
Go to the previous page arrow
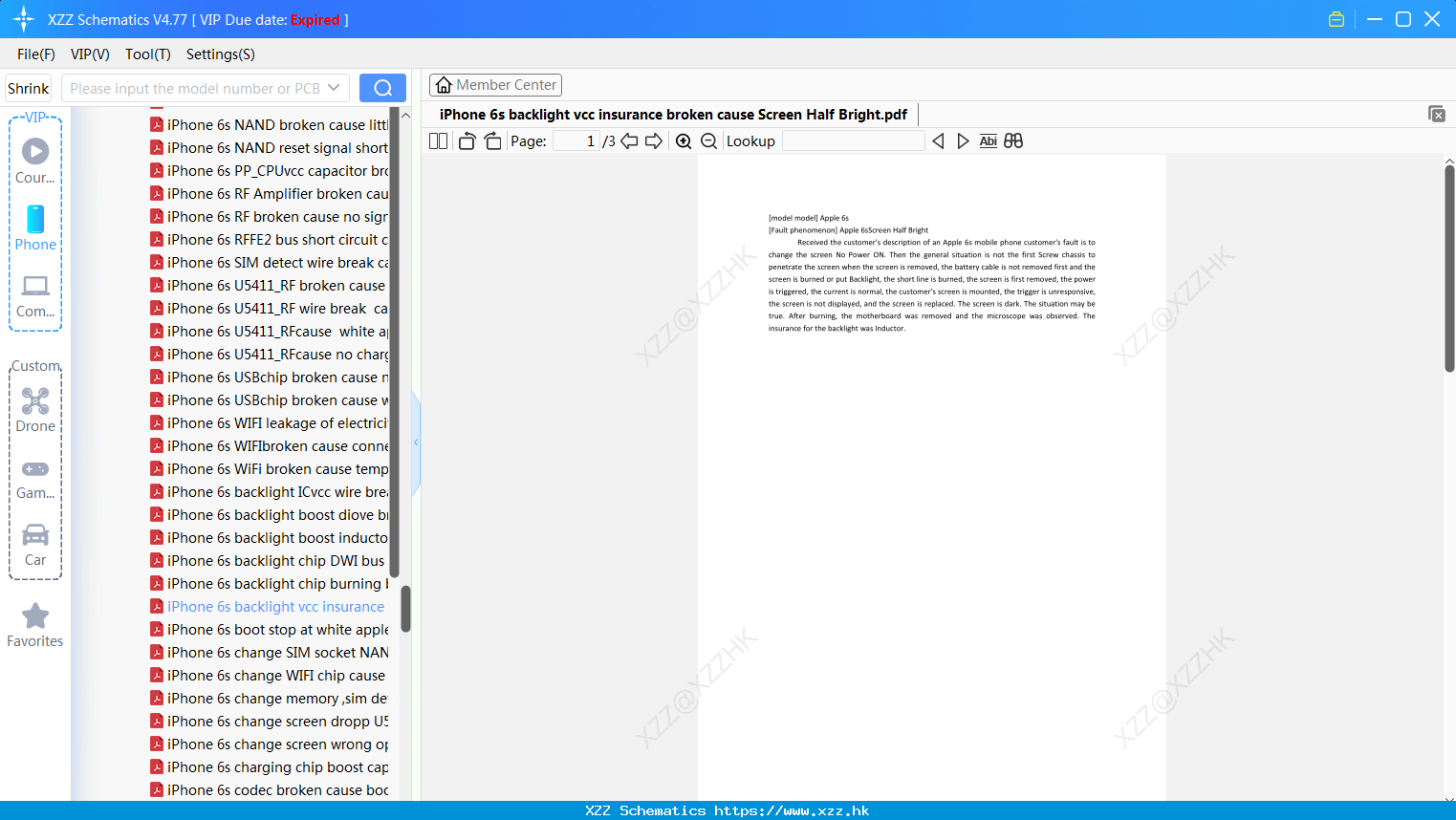[x=629, y=141]
